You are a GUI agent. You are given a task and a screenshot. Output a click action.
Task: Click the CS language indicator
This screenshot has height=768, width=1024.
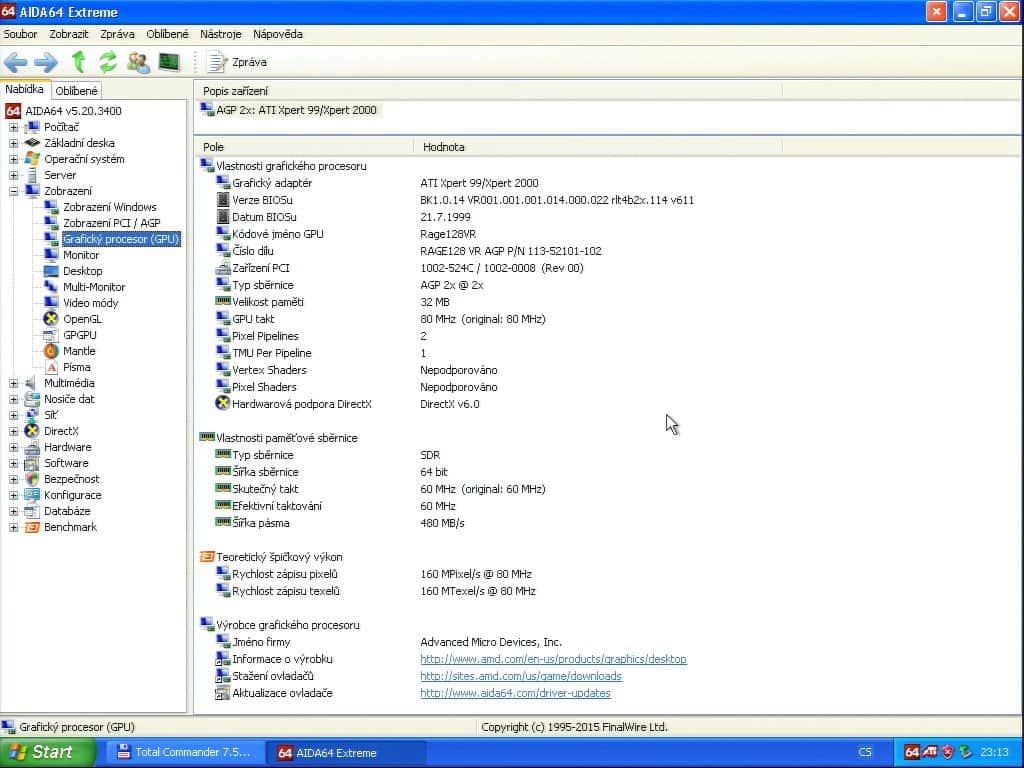(x=865, y=752)
